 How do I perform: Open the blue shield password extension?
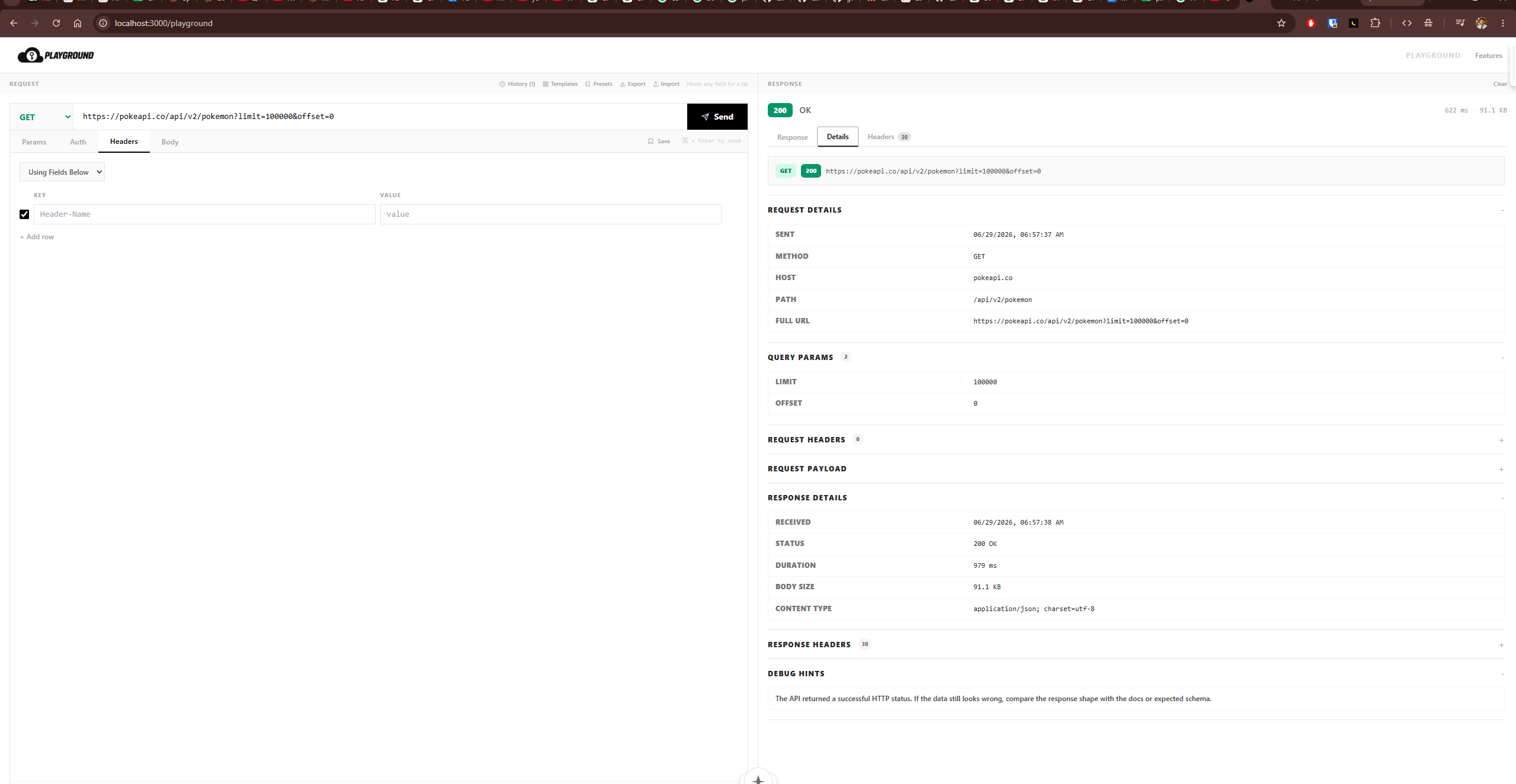1332,23
